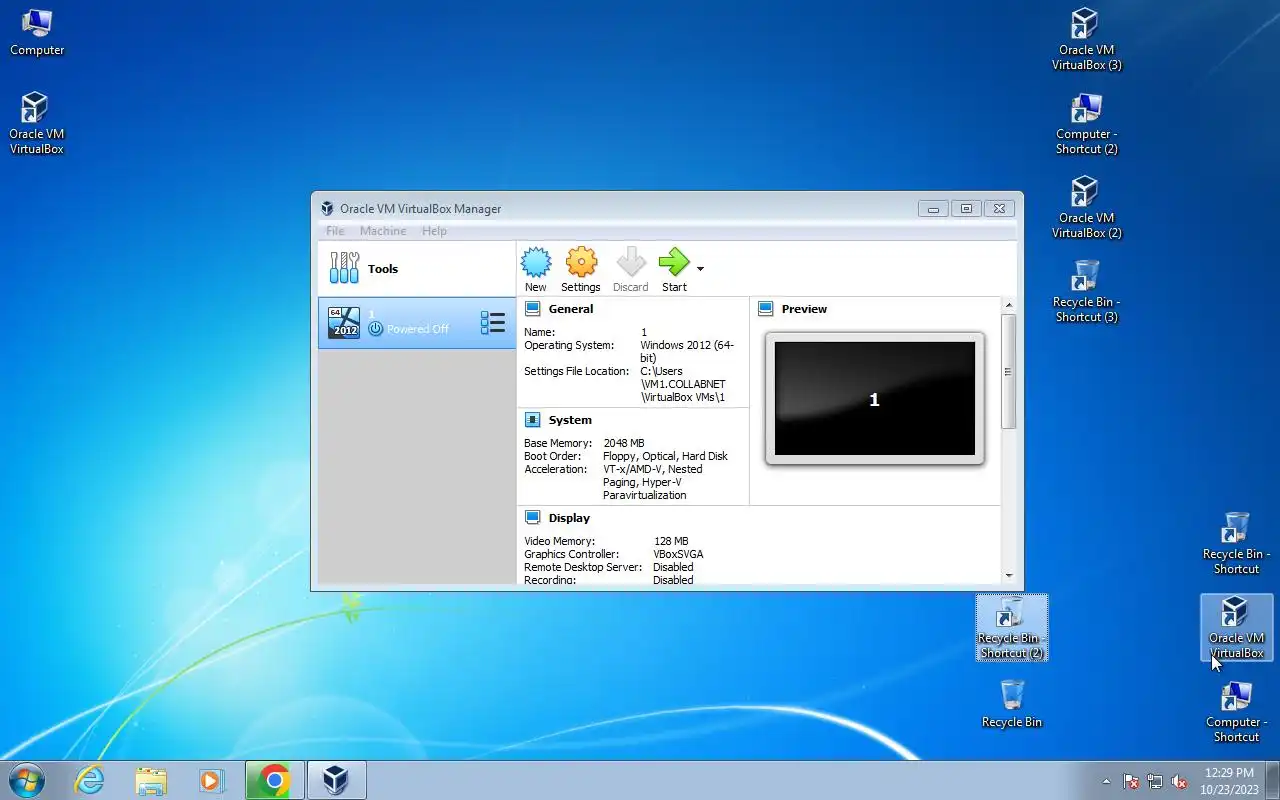Show hidden system tray icons arrow
This screenshot has height=800, width=1280.
pyautogui.click(x=1106, y=781)
